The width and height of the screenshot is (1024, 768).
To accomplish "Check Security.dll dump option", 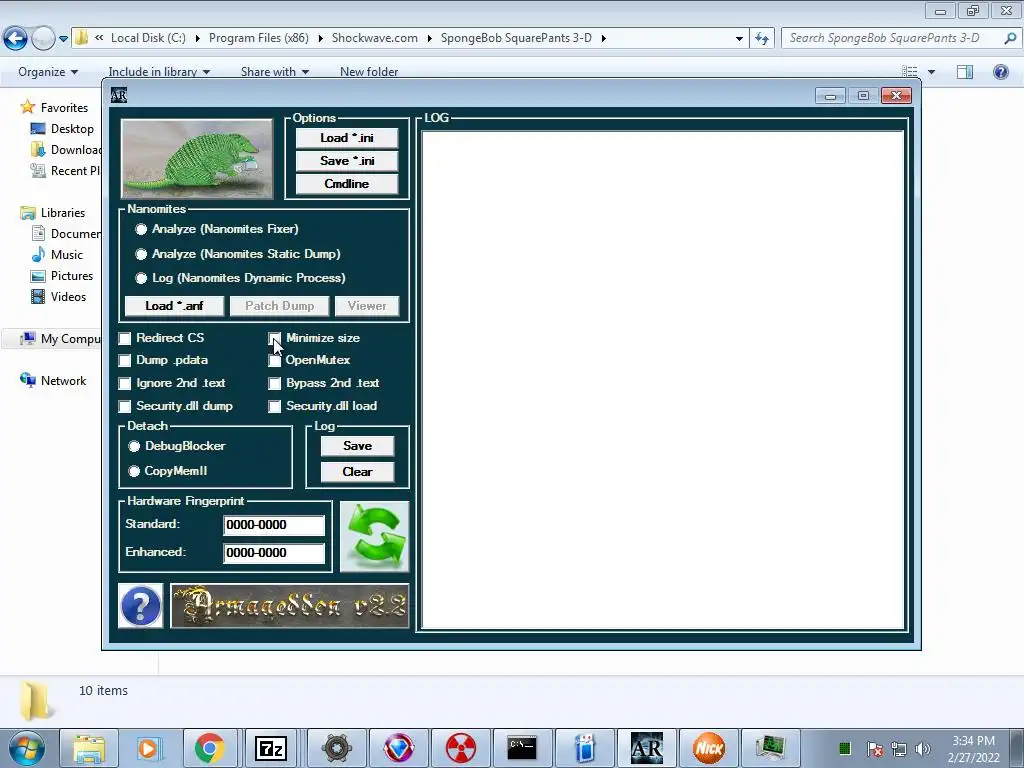I will (x=125, y=406).
